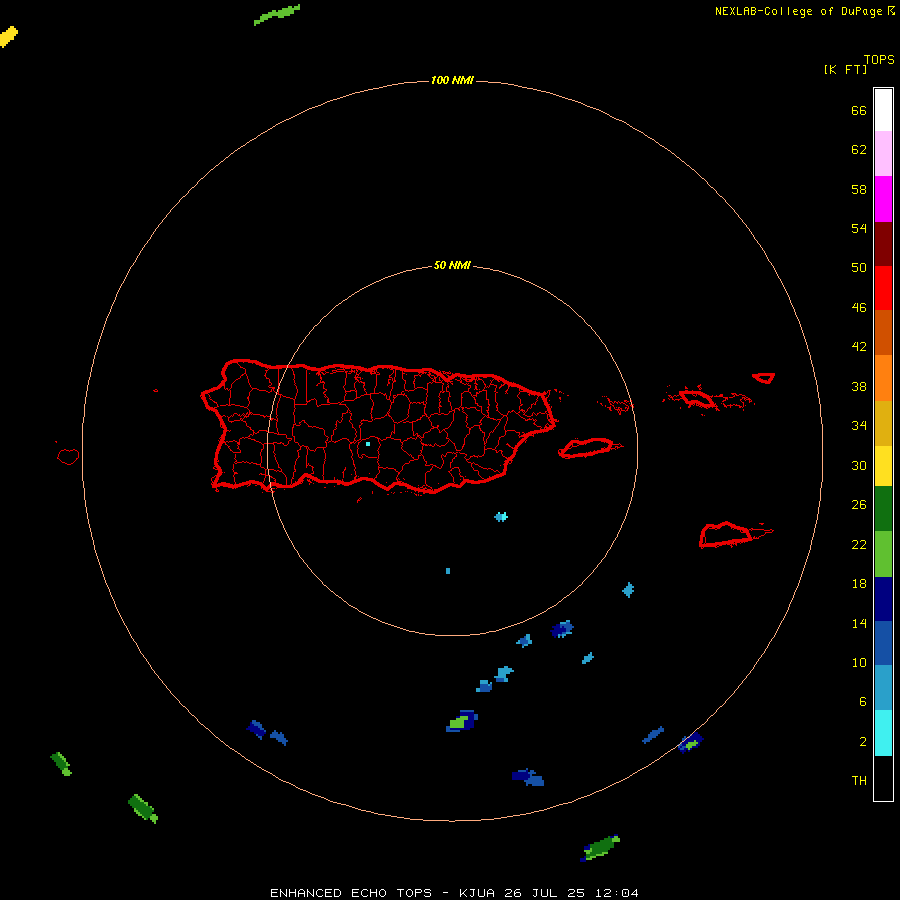Click the echo sitting on the 100 NMI ring at lower right

(x=690, y=742)
